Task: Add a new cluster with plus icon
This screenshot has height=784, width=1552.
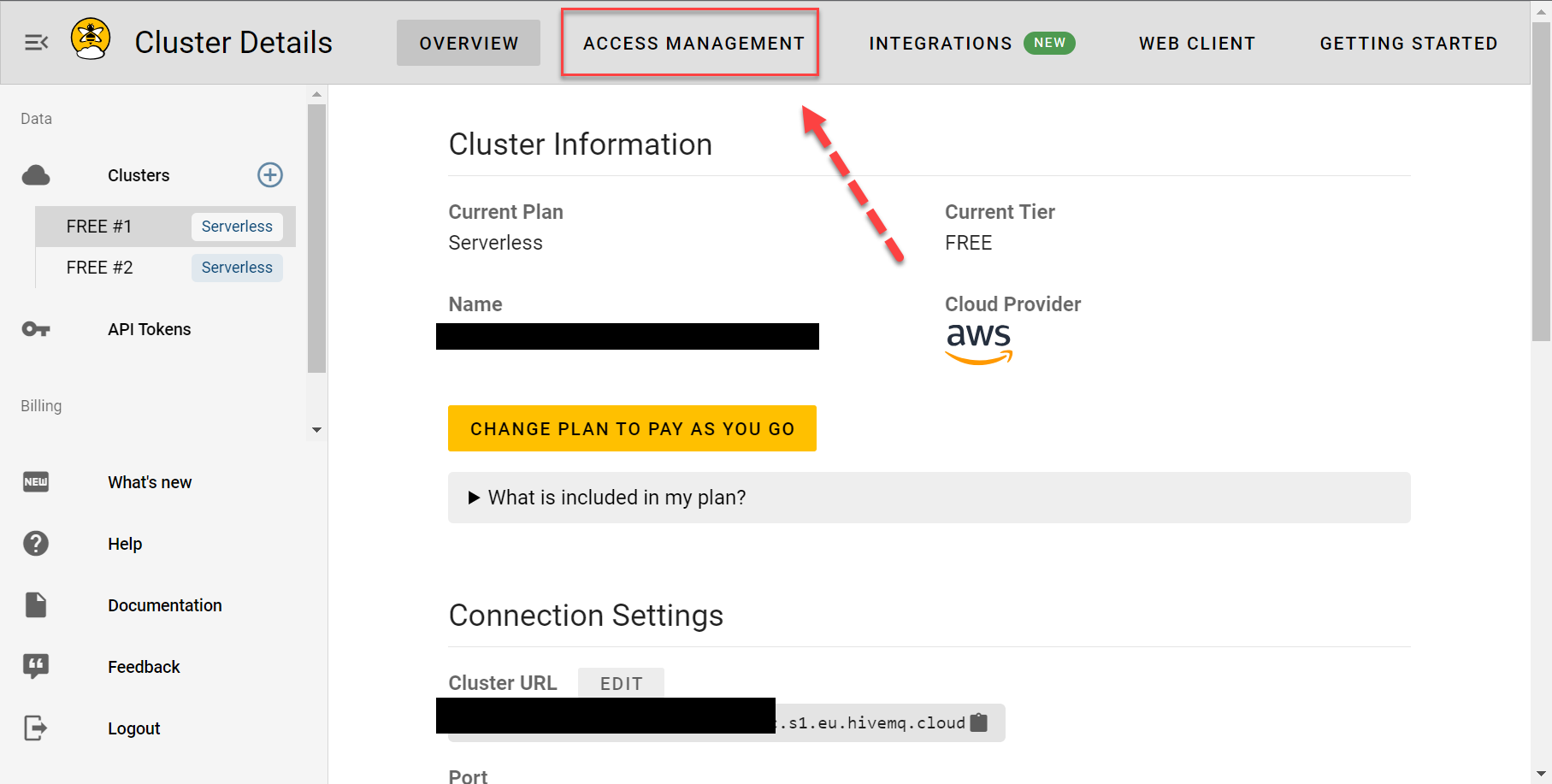Action: pyautogui.click(x=270, y=175)
